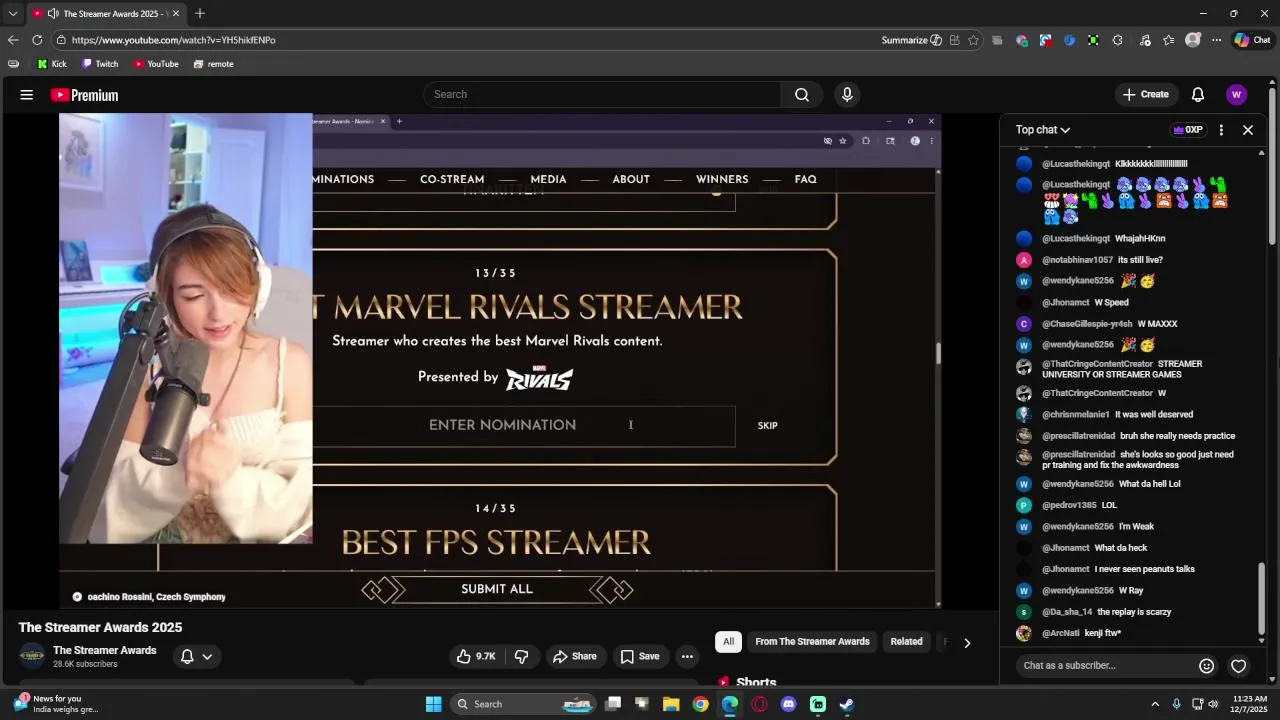1280x720 pixels.
Task: Click the FAQ menu in the streamed page
Action: click(805, 179)
